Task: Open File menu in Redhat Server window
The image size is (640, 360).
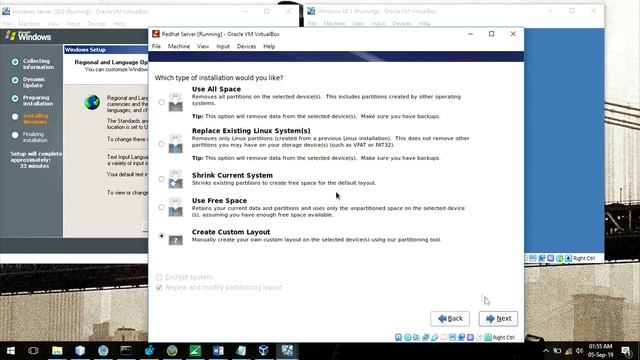Action: pos(156,46)
